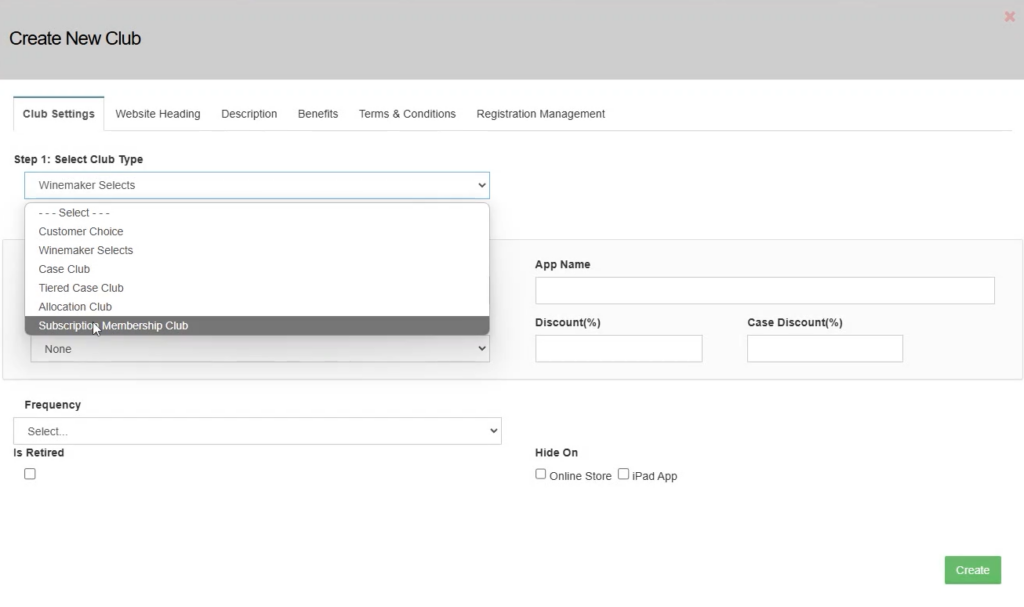Check the iPad App hide option
1024x607 pixels.
(x=622, y=473)
